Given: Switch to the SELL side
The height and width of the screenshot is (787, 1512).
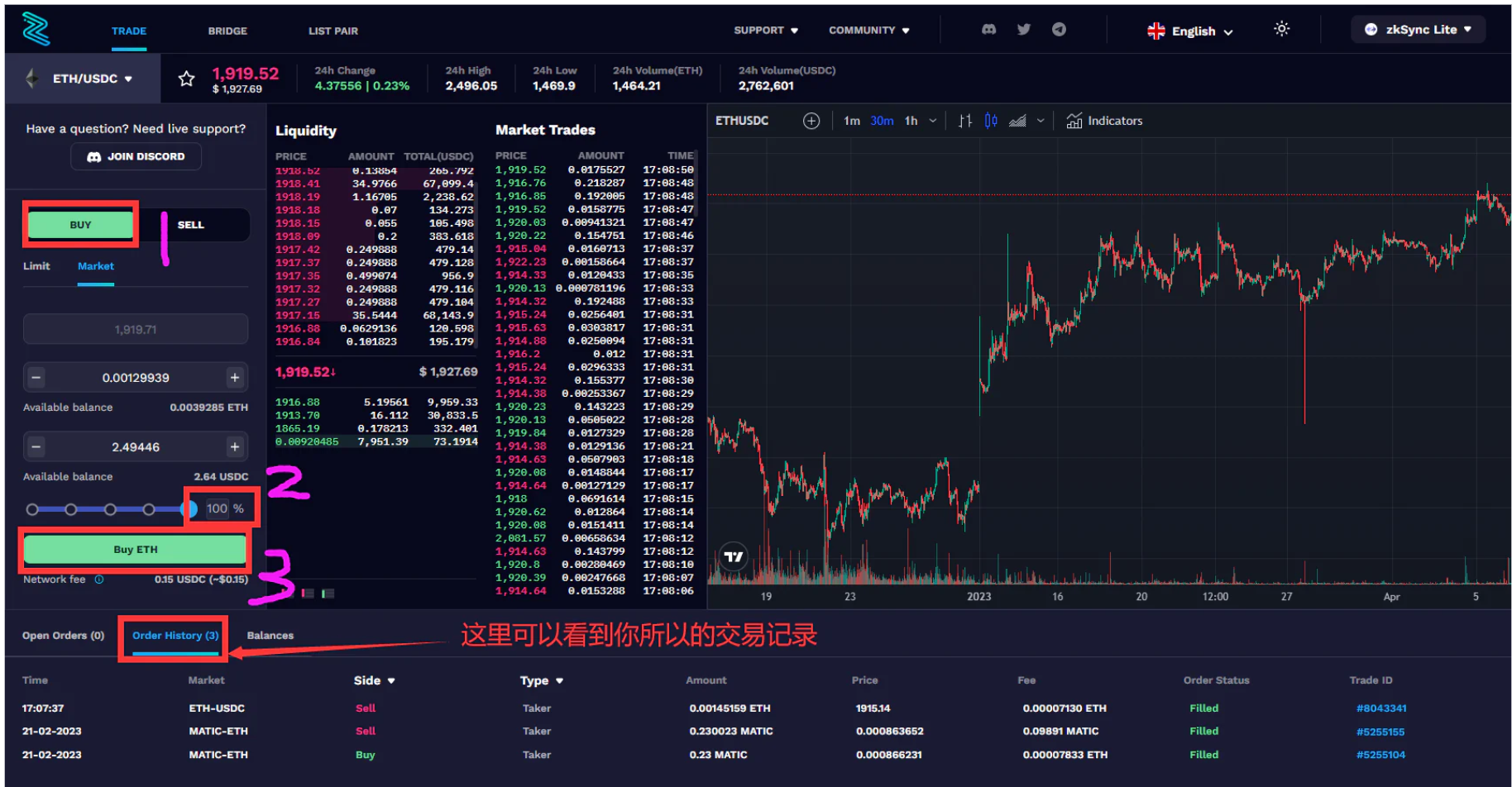Looking at the screenshot, I should click(191, 225).
